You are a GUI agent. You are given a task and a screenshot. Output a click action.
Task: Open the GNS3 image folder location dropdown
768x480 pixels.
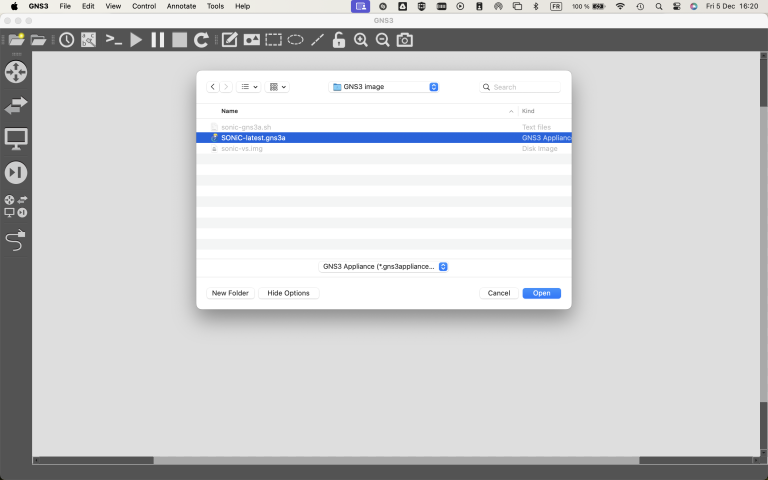pos(385,87)
